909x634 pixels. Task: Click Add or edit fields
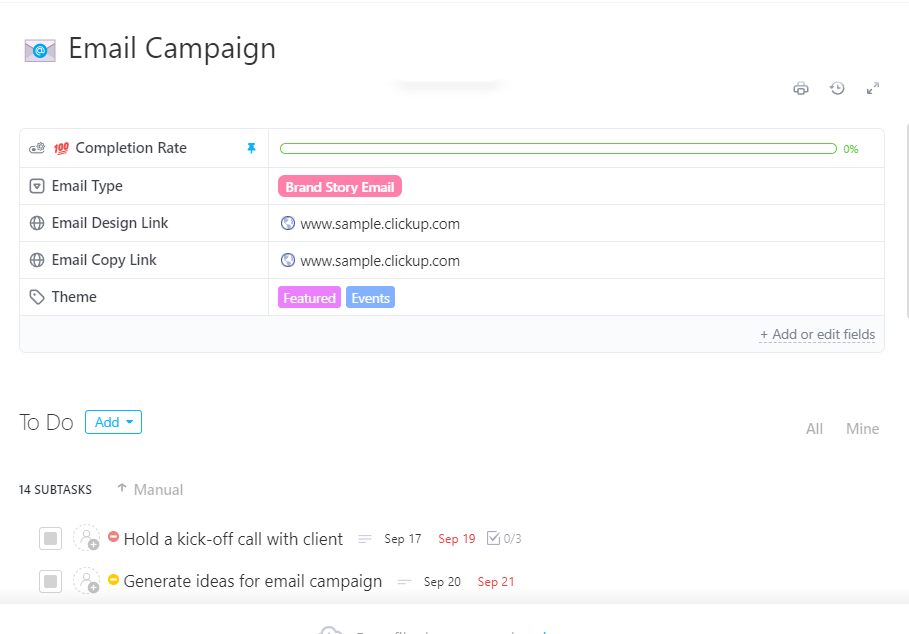coord(818,334)
